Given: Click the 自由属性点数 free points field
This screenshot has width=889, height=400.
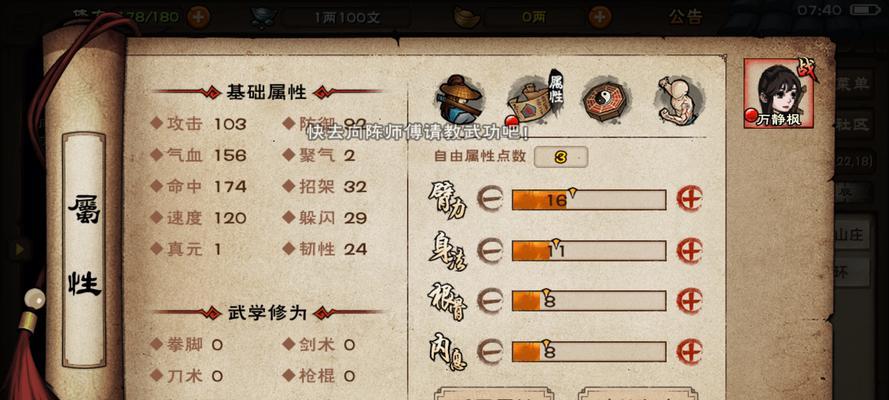Looking at the screenshot, I should (x=561, y=157).
